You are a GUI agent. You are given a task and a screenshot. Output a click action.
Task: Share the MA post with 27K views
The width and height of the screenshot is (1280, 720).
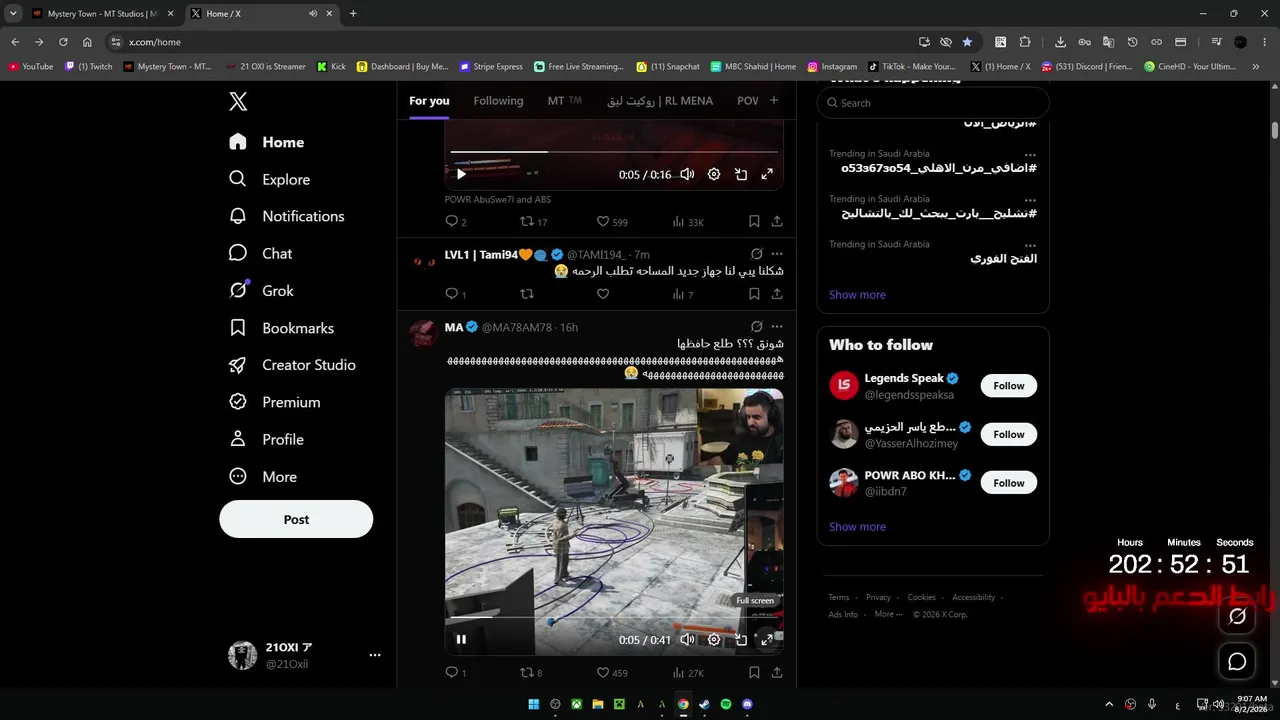point(777,673)
